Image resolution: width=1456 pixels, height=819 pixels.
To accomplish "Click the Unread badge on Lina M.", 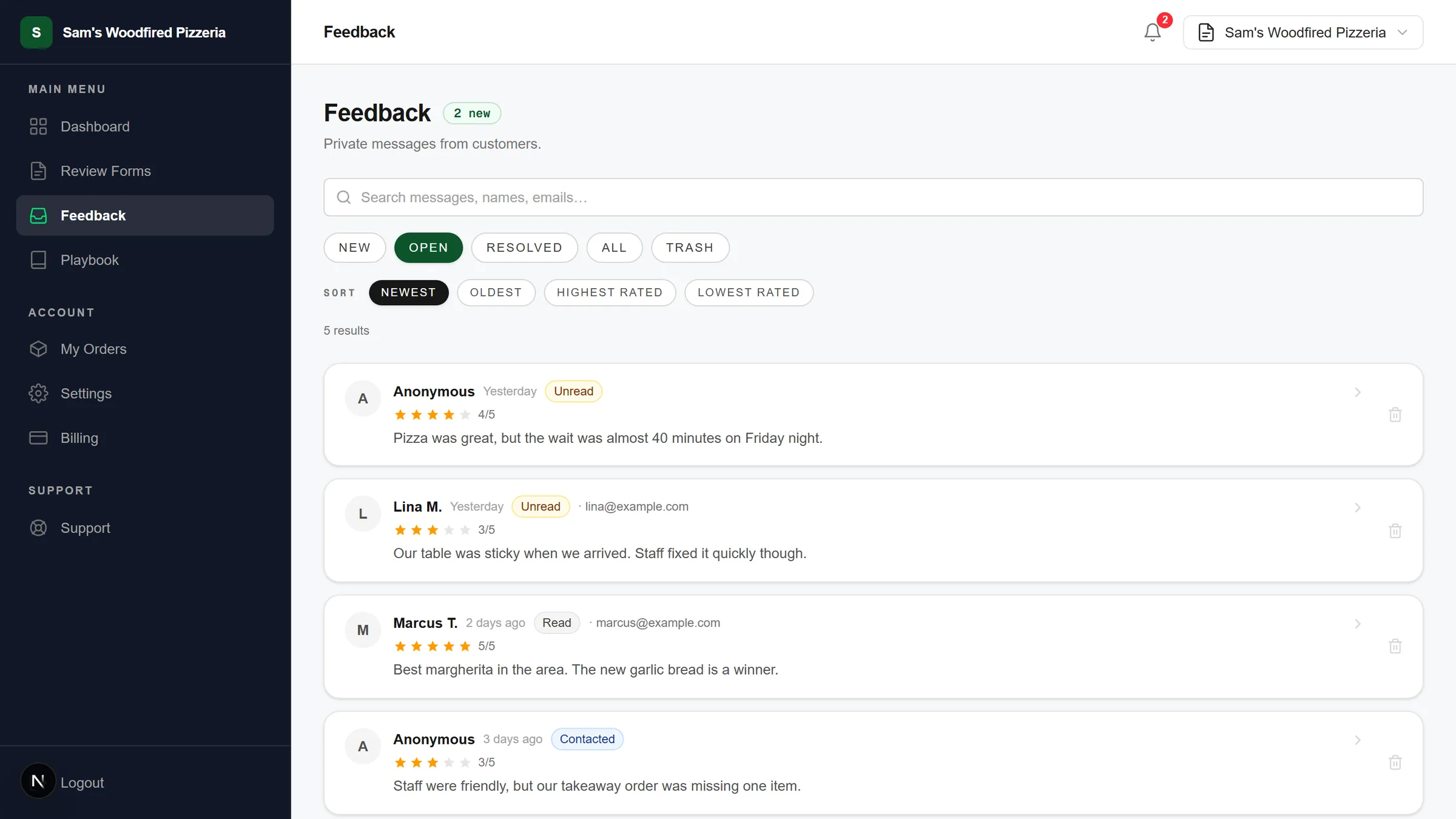I will coord(541,507).
